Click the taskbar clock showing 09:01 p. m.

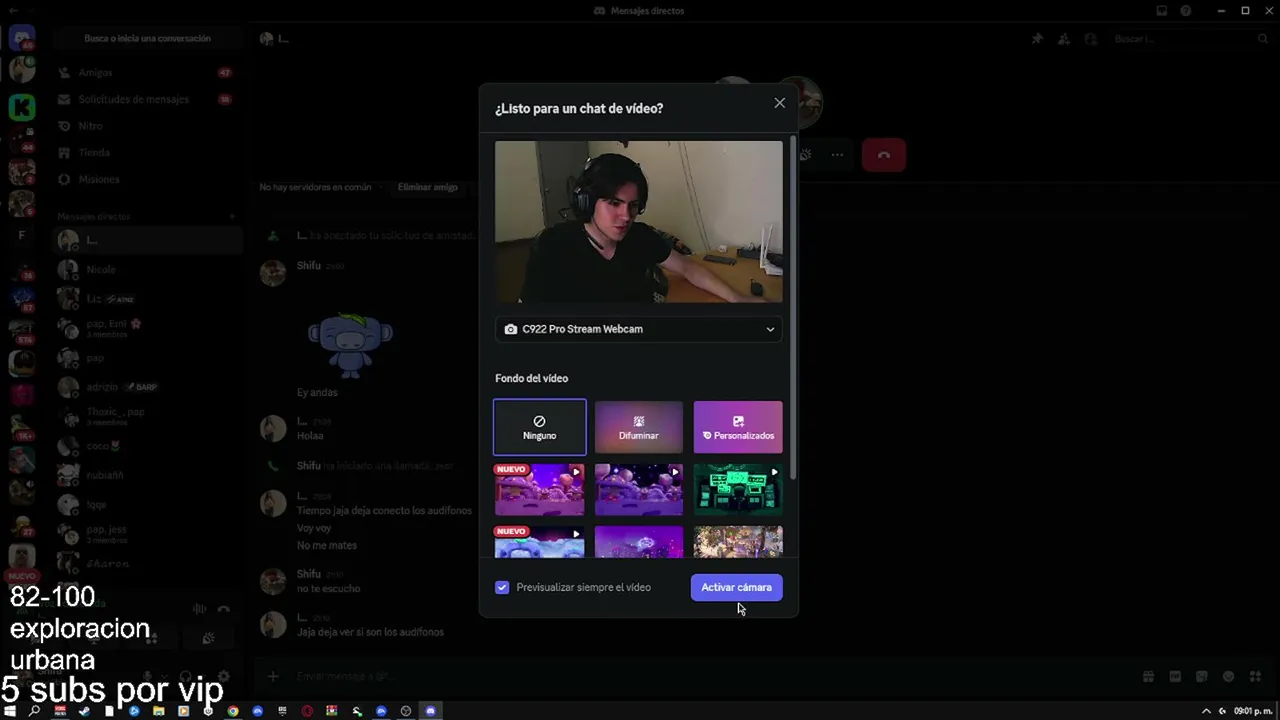pyautogui.click(x=1253, y=711)
